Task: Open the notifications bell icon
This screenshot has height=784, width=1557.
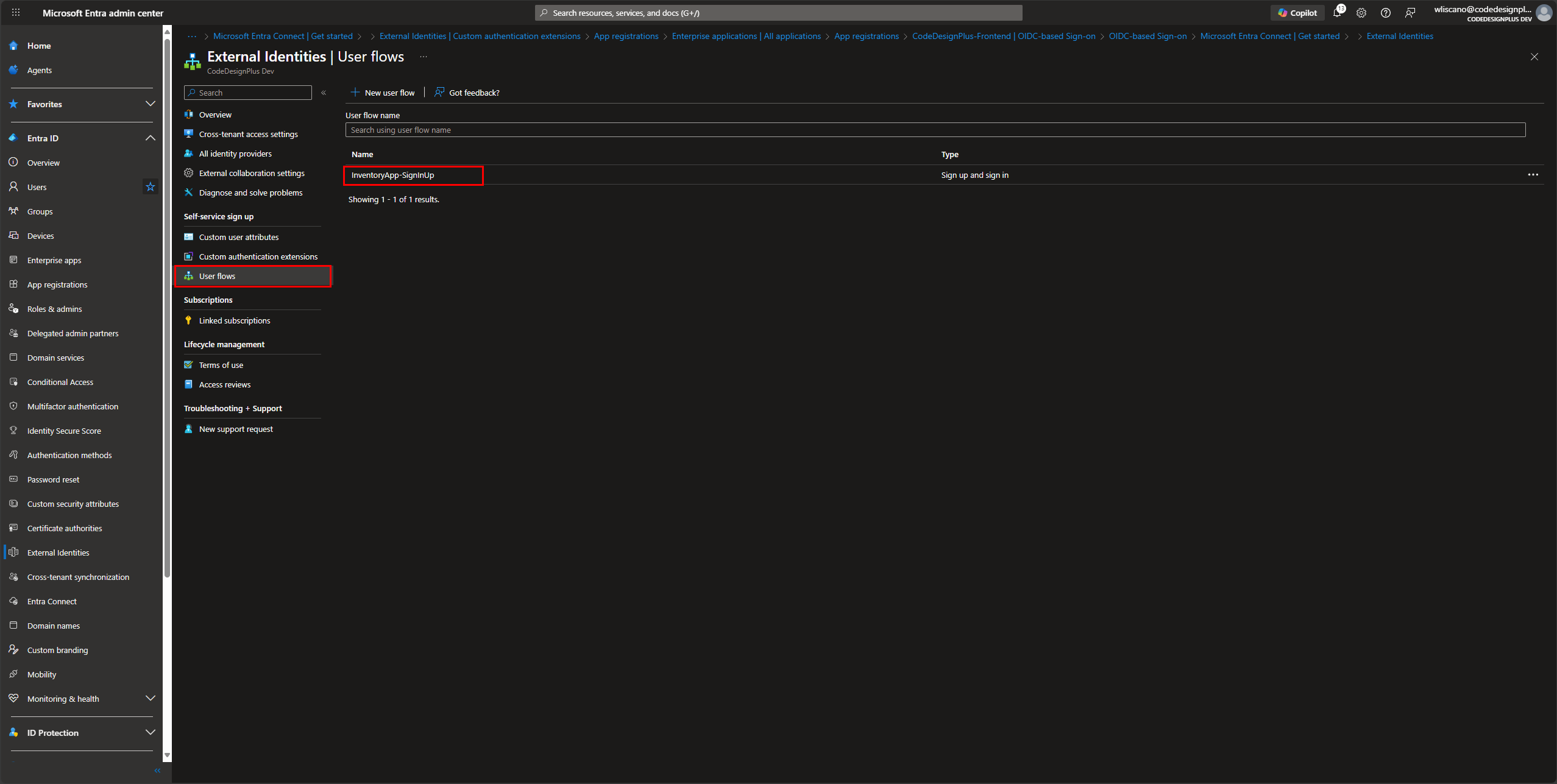Action: [1337, 13]
